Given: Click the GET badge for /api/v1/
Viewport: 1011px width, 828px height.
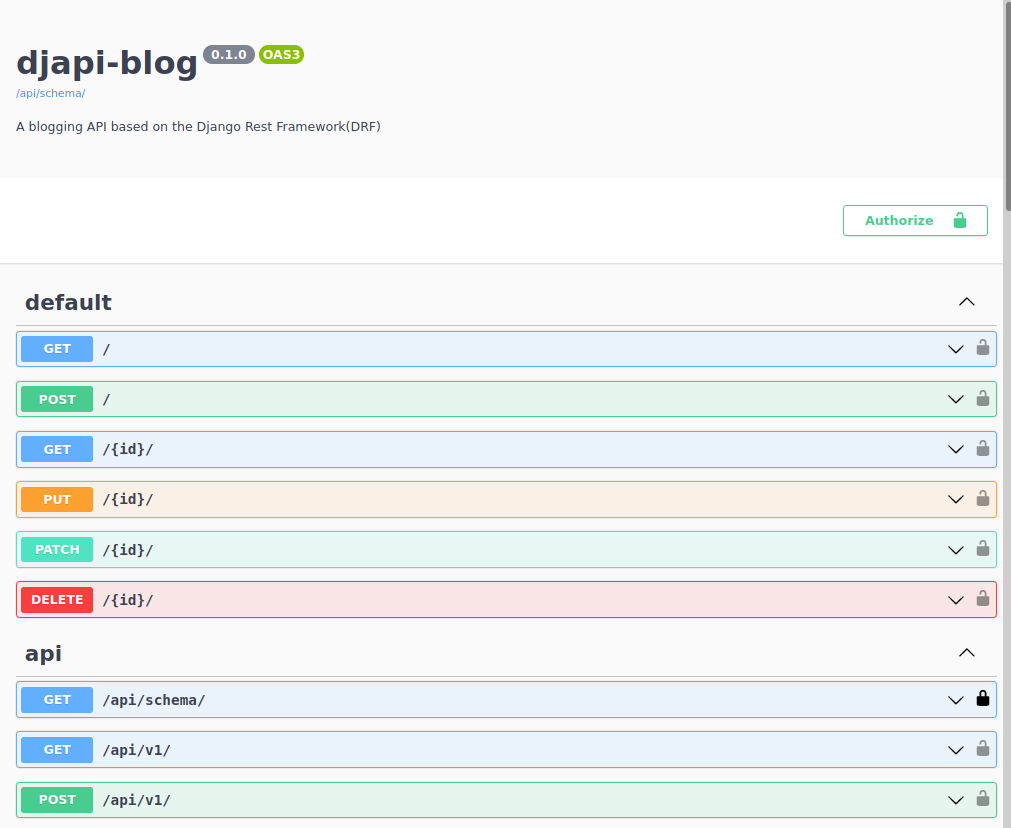Looking at the screenshot, I should point(57,750).
